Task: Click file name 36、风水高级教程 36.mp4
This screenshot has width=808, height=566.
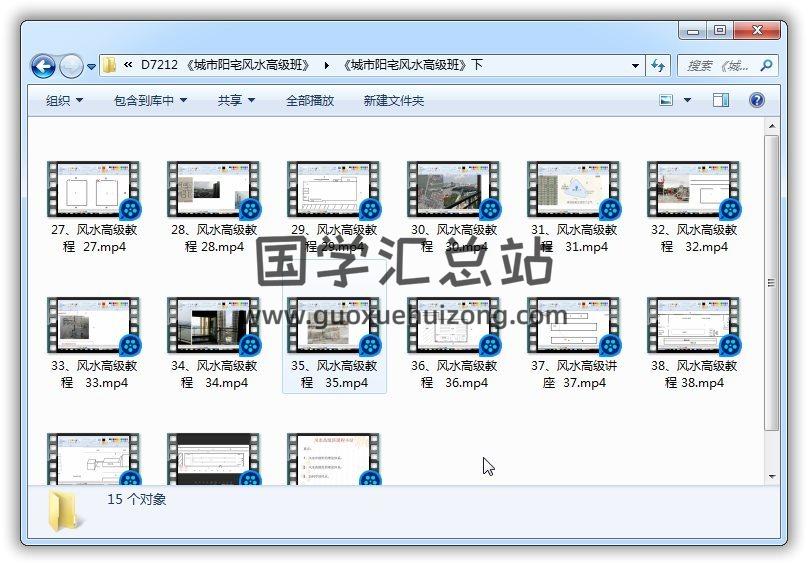Action: click(454, 374)
